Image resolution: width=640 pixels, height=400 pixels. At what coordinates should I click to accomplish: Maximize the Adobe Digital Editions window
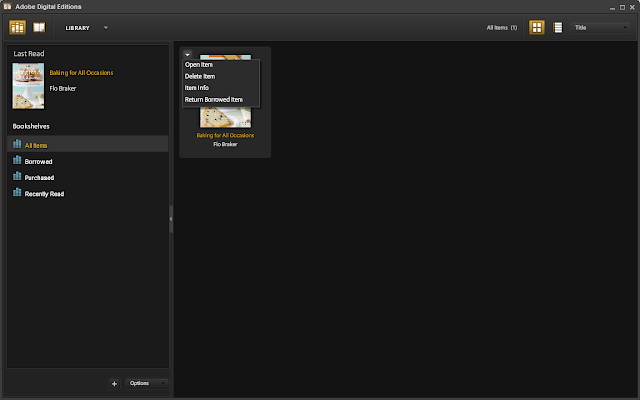coord(622,7)
